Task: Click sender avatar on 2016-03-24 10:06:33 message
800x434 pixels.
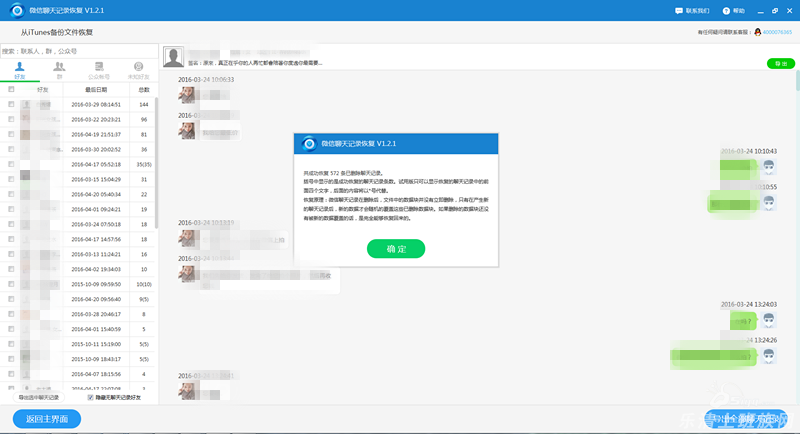Action: [187, 95]
